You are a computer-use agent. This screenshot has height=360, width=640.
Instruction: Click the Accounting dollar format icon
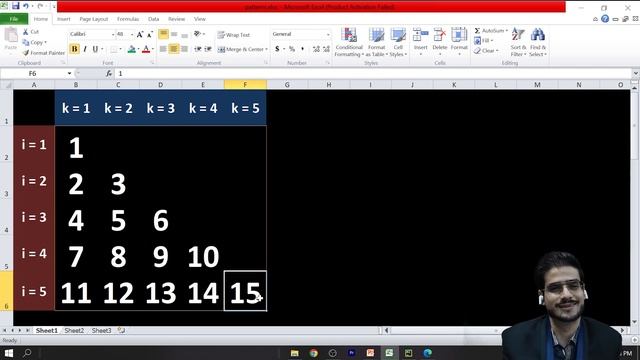pos(277,49)
